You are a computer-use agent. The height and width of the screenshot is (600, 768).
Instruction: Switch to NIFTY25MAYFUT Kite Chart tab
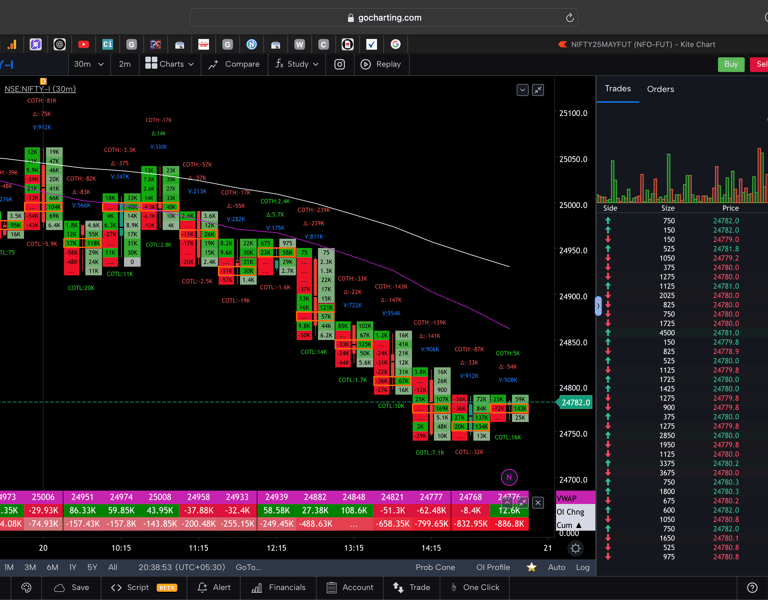[x=637, y=45]
